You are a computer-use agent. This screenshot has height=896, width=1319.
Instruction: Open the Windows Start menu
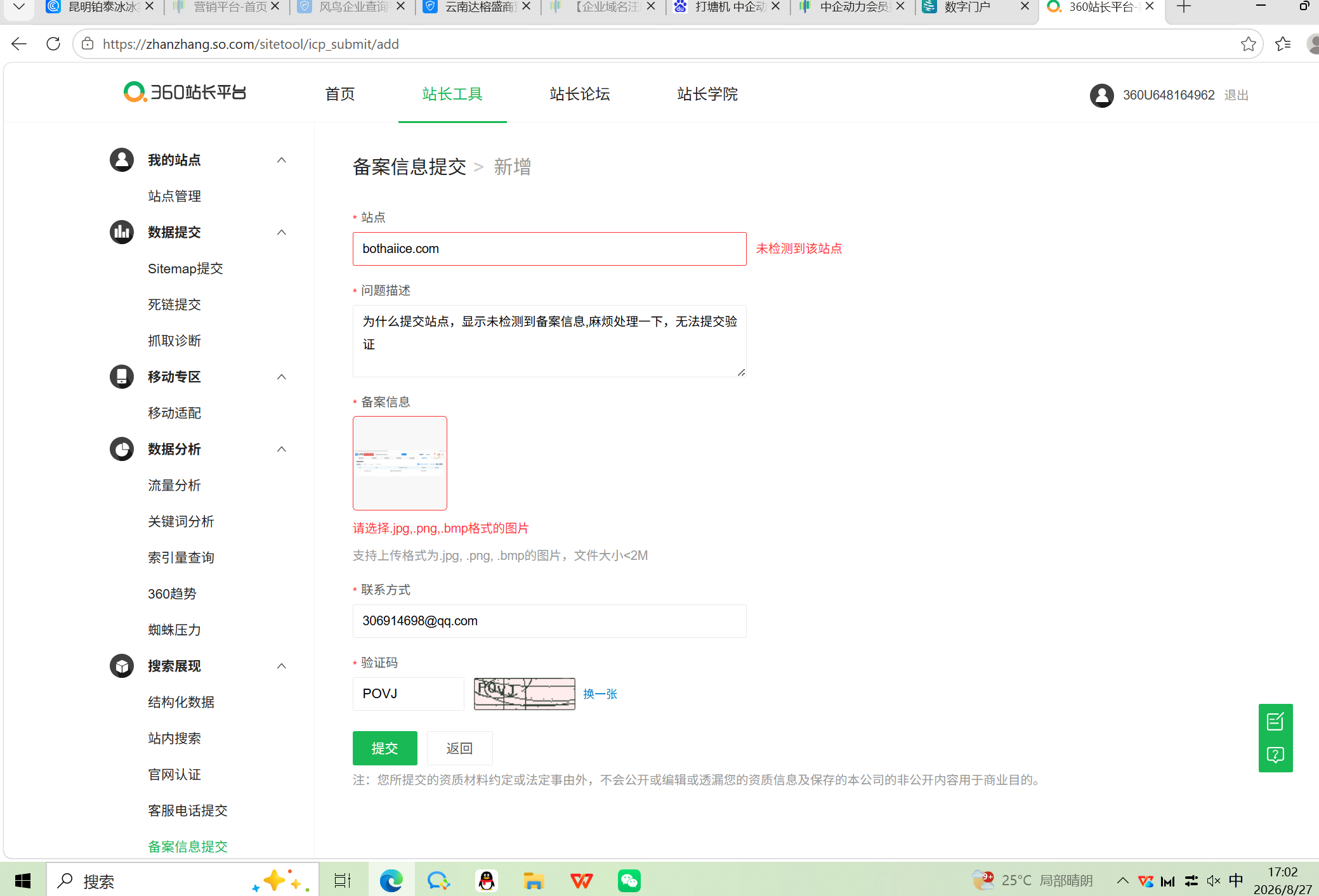(x=23, y=880)
